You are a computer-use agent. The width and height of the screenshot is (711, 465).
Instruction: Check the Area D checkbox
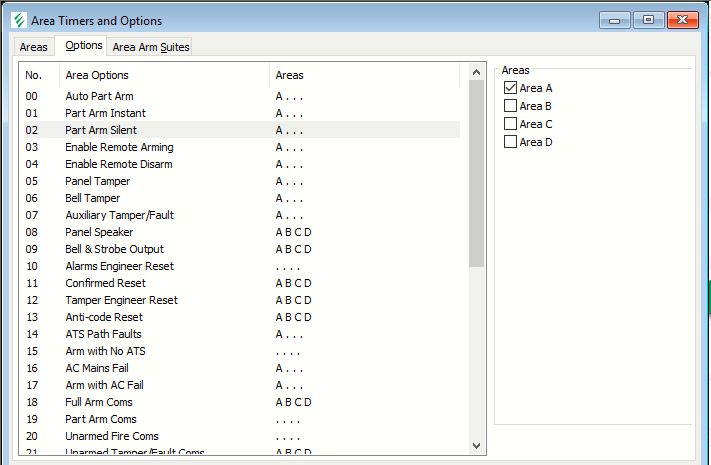coord(511,142)
